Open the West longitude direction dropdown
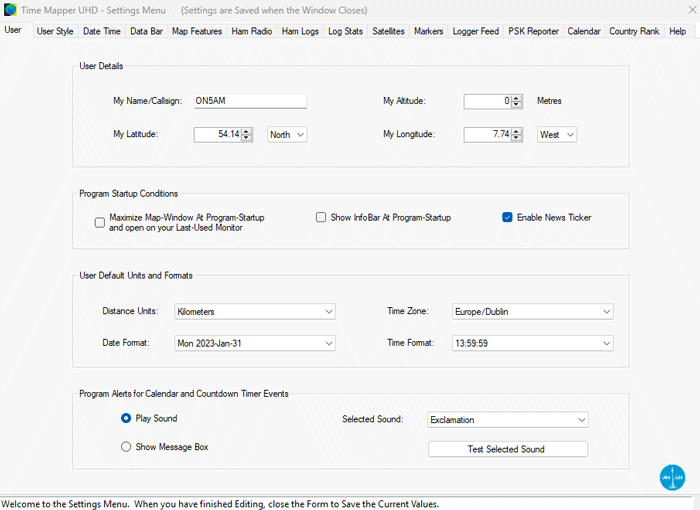The image size is (700, 510). click(x=557, y=134)
